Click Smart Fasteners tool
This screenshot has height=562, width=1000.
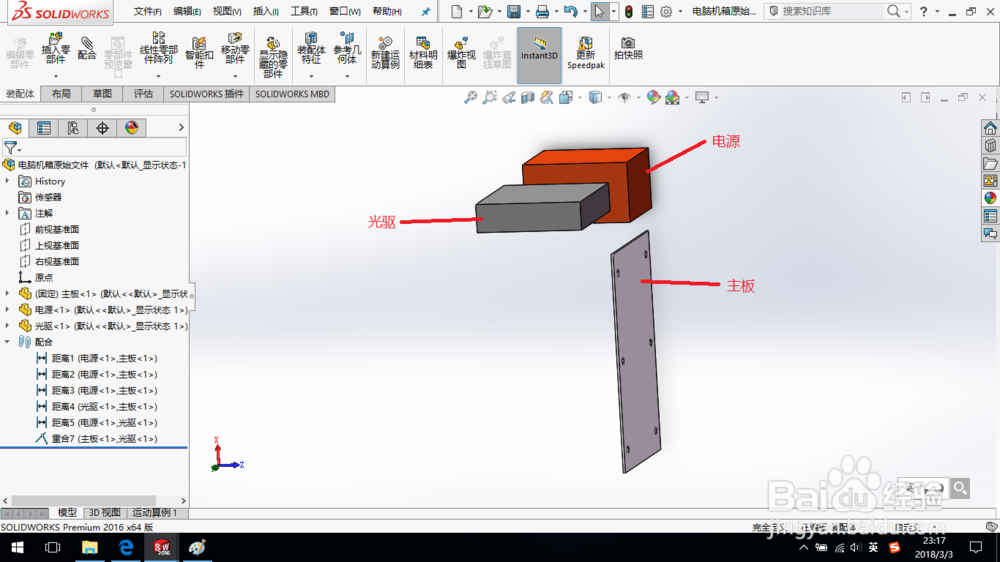point(199,52)
